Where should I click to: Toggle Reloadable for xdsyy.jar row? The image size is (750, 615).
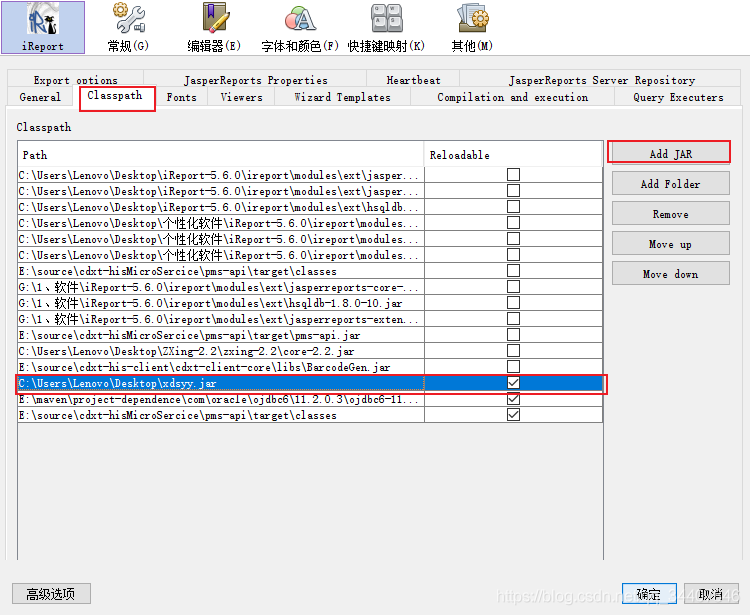pyautogui.click(x=513, y=383)
